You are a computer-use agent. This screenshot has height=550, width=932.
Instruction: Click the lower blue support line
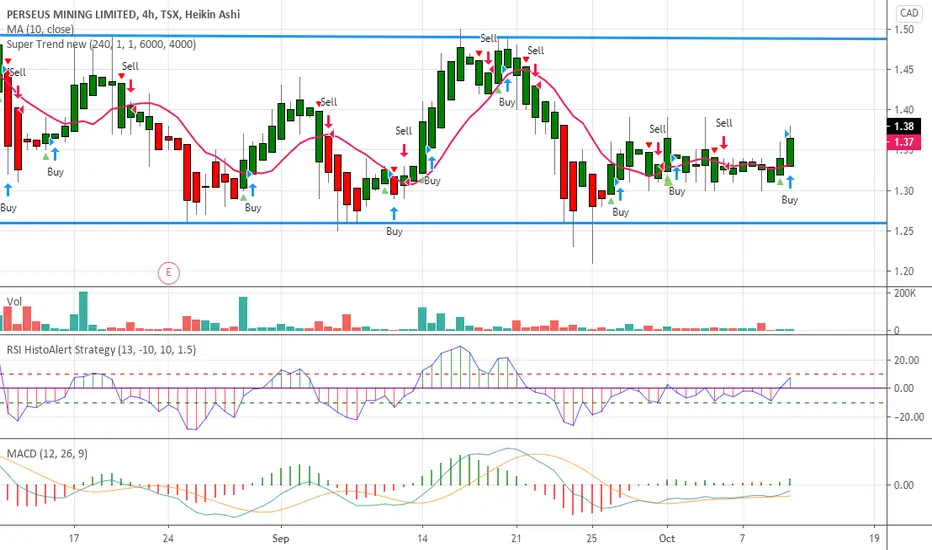[x=443, y=224]
